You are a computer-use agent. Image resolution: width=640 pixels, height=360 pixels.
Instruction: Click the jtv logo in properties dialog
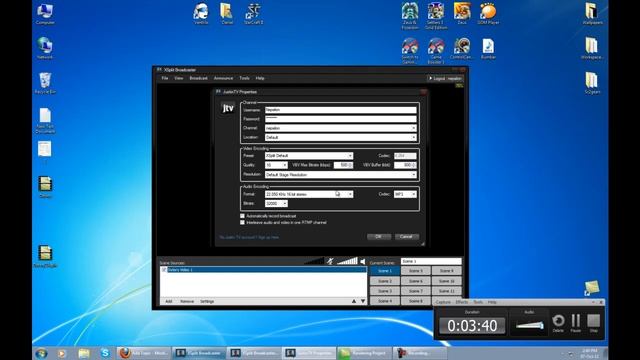coord(228,108)
